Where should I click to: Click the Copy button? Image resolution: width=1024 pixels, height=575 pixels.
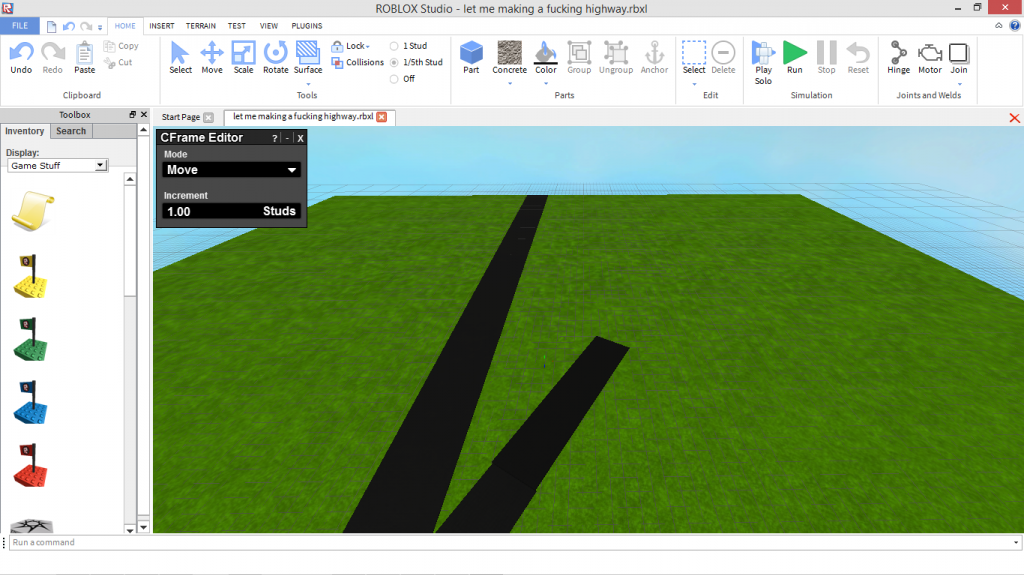click(121, 46)
